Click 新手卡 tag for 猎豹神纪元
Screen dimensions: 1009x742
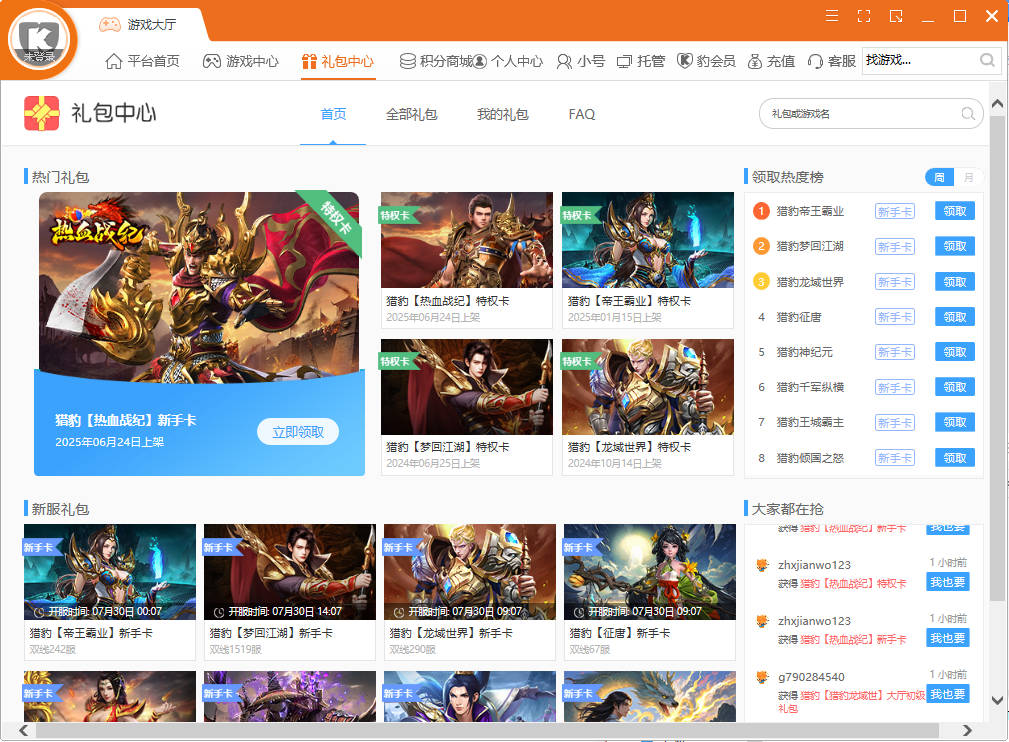[895, 352]
